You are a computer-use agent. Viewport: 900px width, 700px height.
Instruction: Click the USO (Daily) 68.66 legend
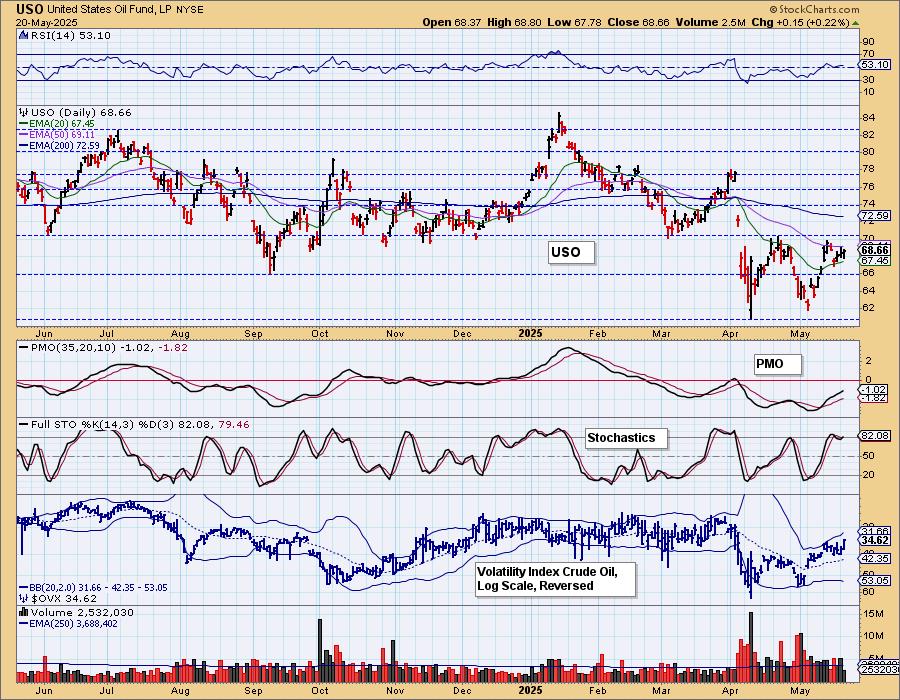[81, 112]
